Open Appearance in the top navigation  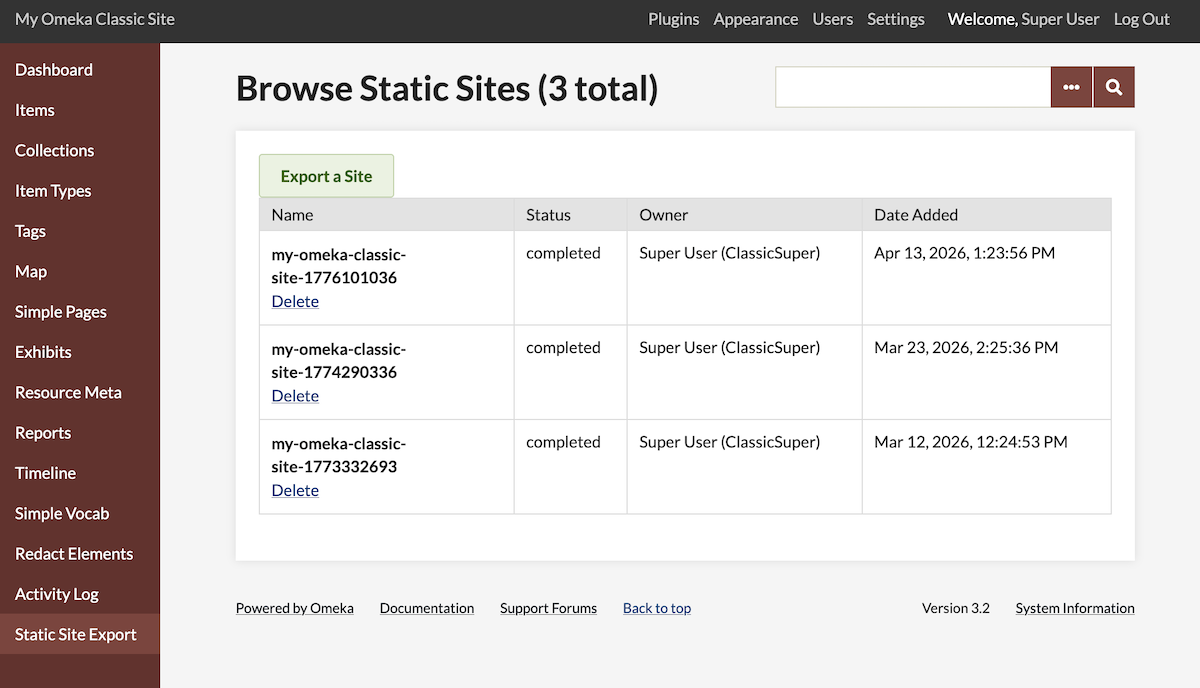point(756,19)
